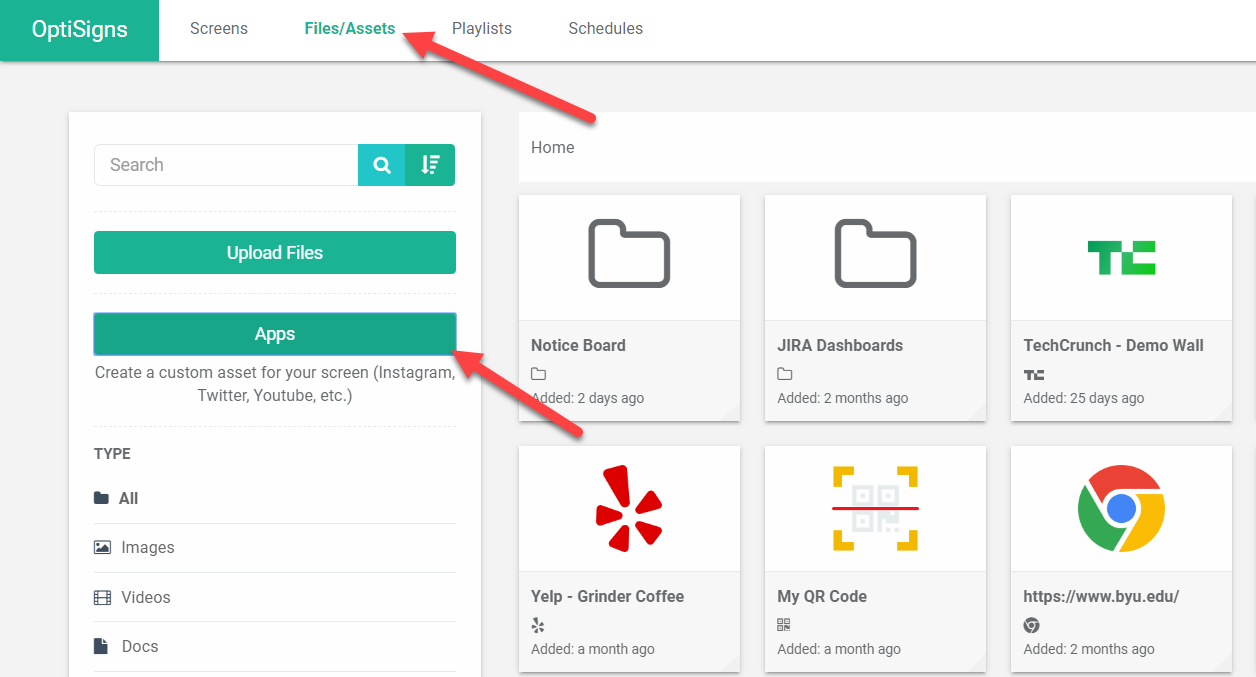Screen dimensions: 1256x677
Task: Select the Docs type filter
Action: click(140, 646)
